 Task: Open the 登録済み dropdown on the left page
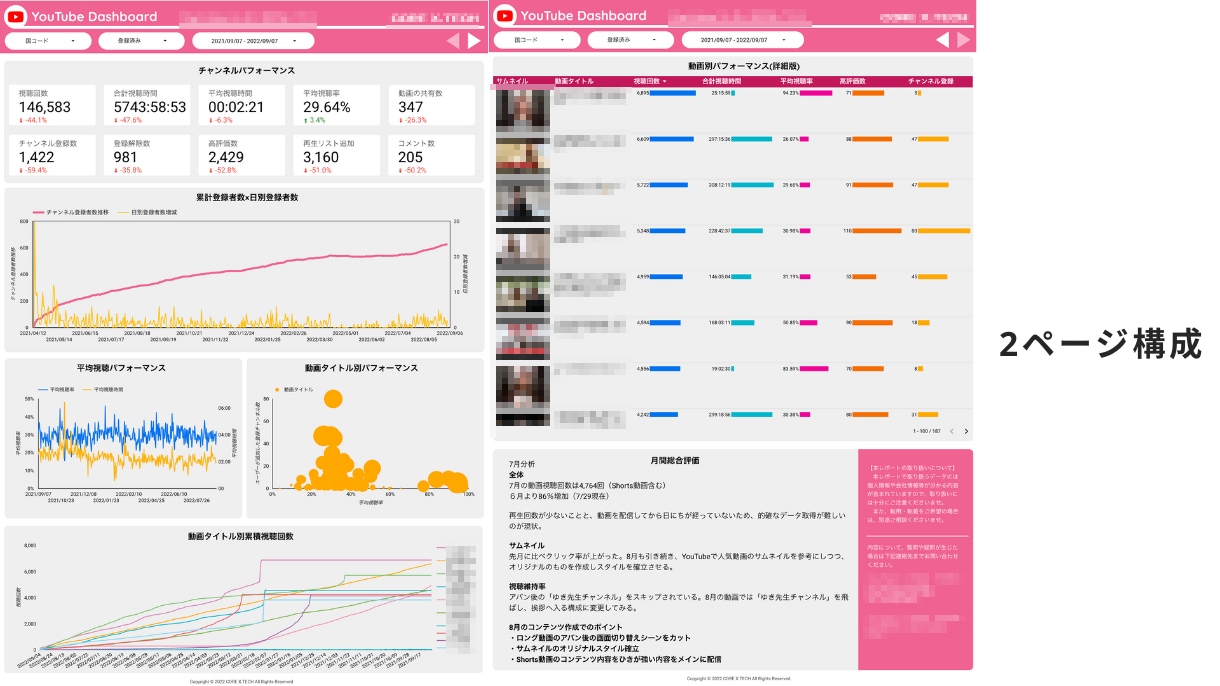(141, 41)
